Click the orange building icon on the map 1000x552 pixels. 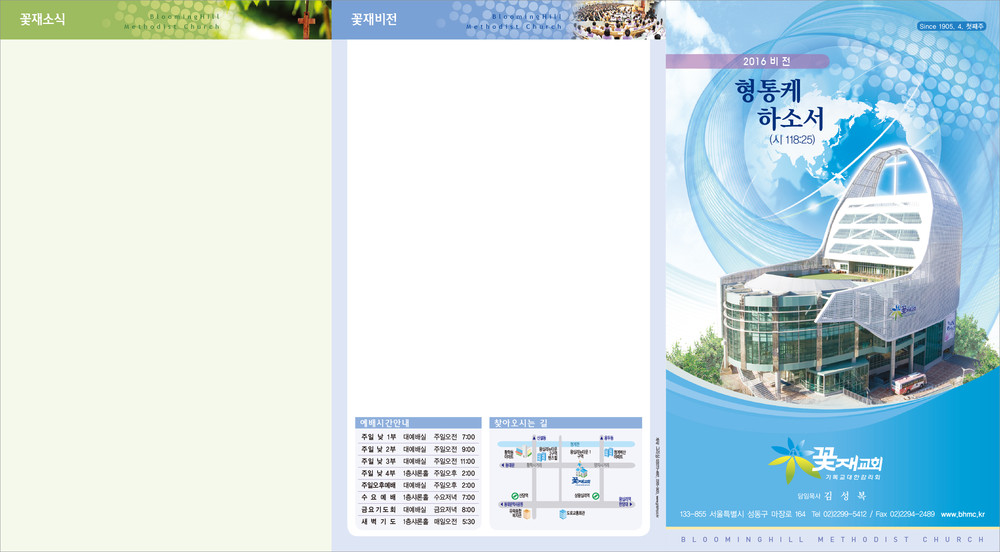(526, 513)
